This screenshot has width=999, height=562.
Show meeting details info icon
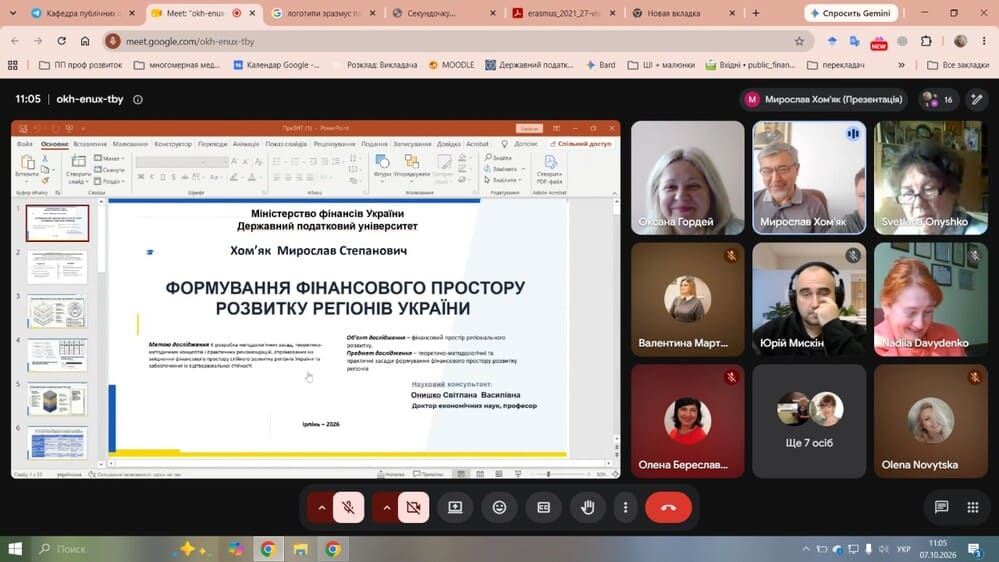tap(138, 99)
